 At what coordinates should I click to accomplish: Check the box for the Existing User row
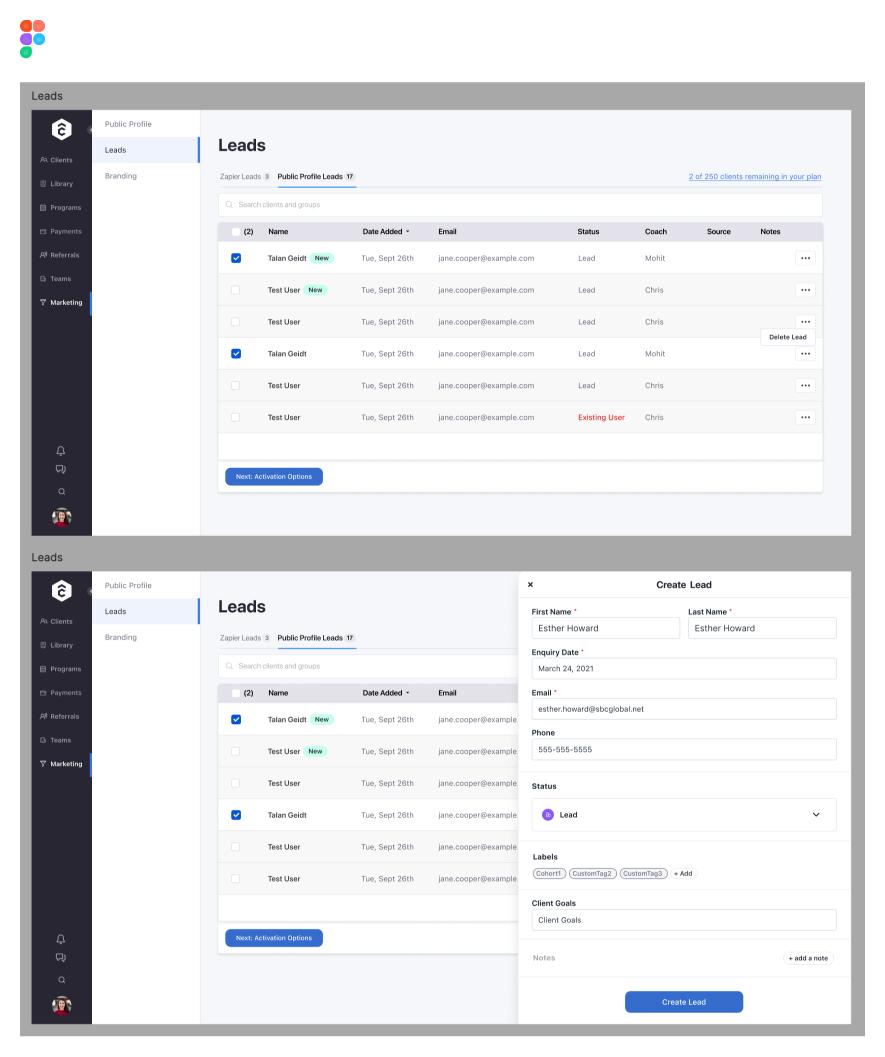236,417
